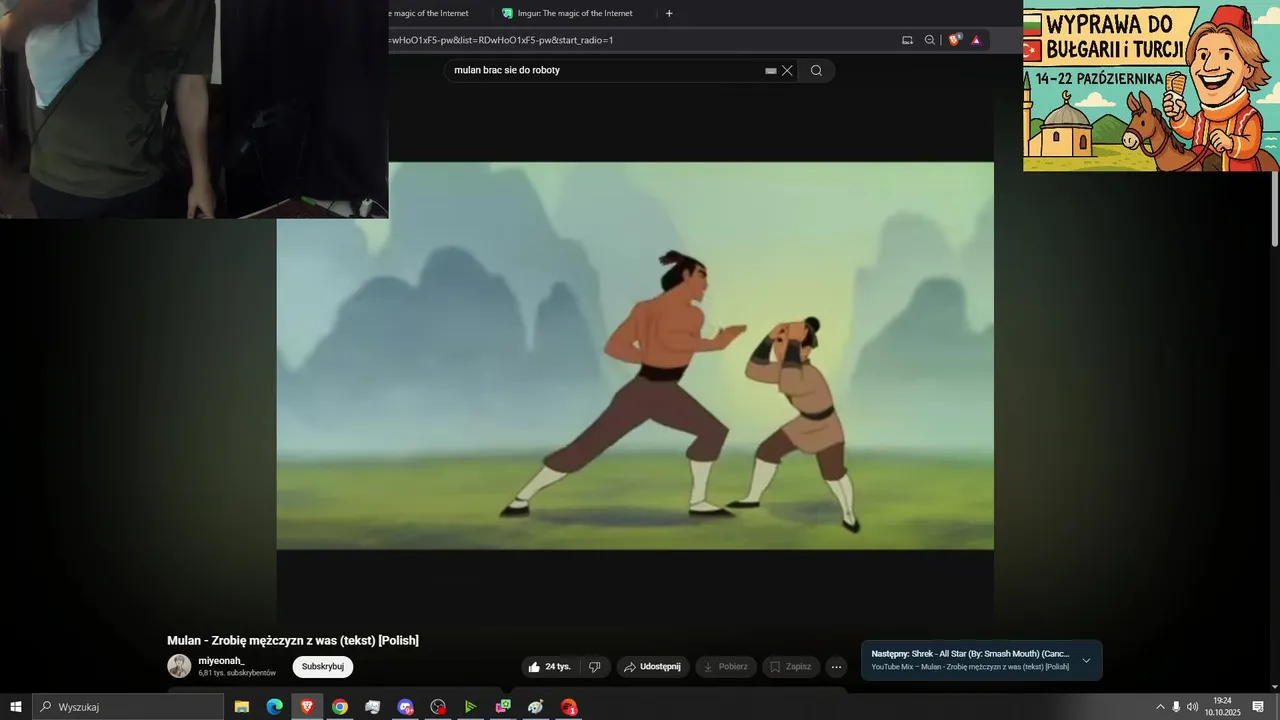Switch to Brave browser on taskbar
This screenshot has width=1280, height=720.
click(x=307, y=707)
